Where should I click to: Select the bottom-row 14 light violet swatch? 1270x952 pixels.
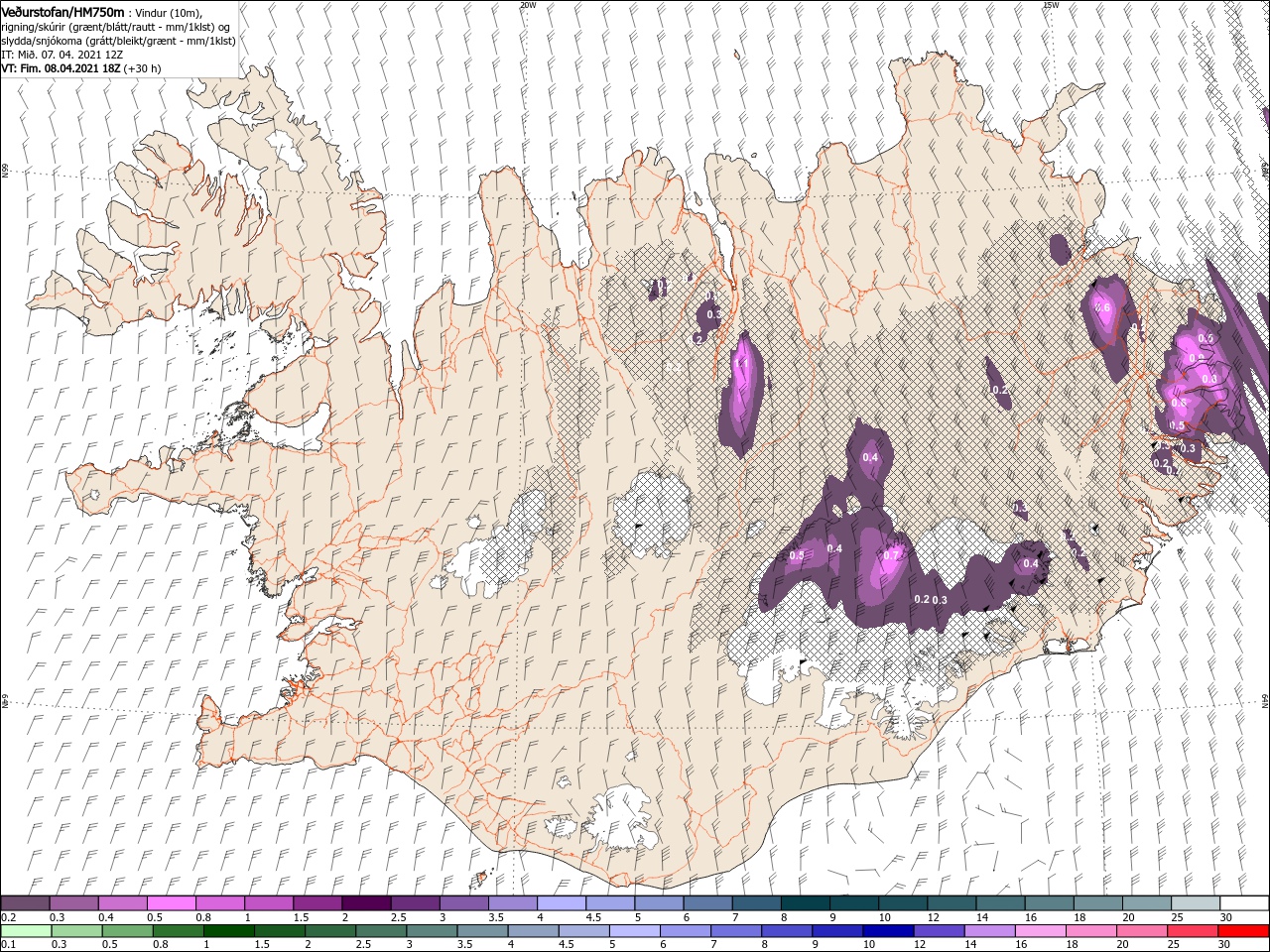(989, 931)
